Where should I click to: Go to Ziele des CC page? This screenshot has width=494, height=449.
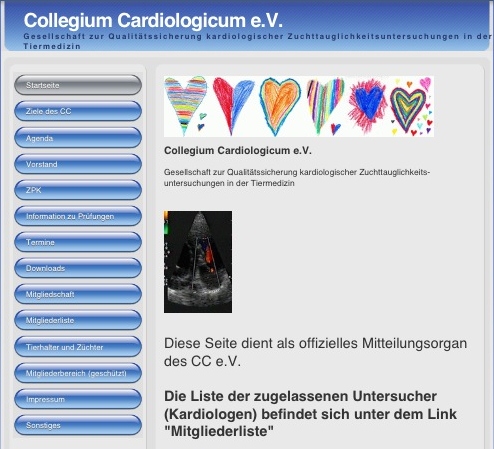pyautogui.click(x=78, y=111)
